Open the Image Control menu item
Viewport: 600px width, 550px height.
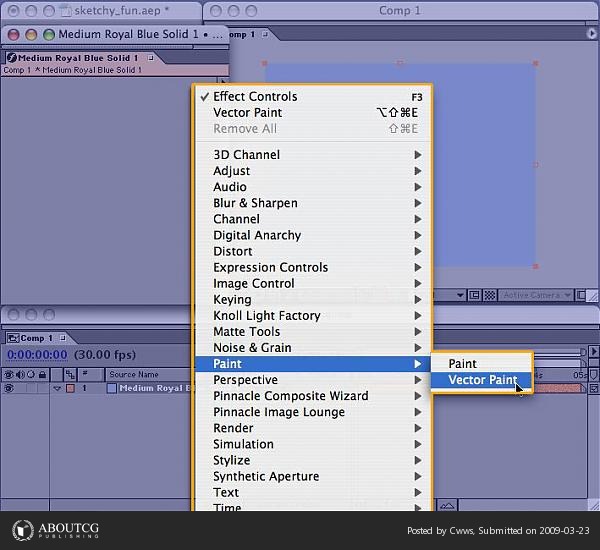point(313,283)
